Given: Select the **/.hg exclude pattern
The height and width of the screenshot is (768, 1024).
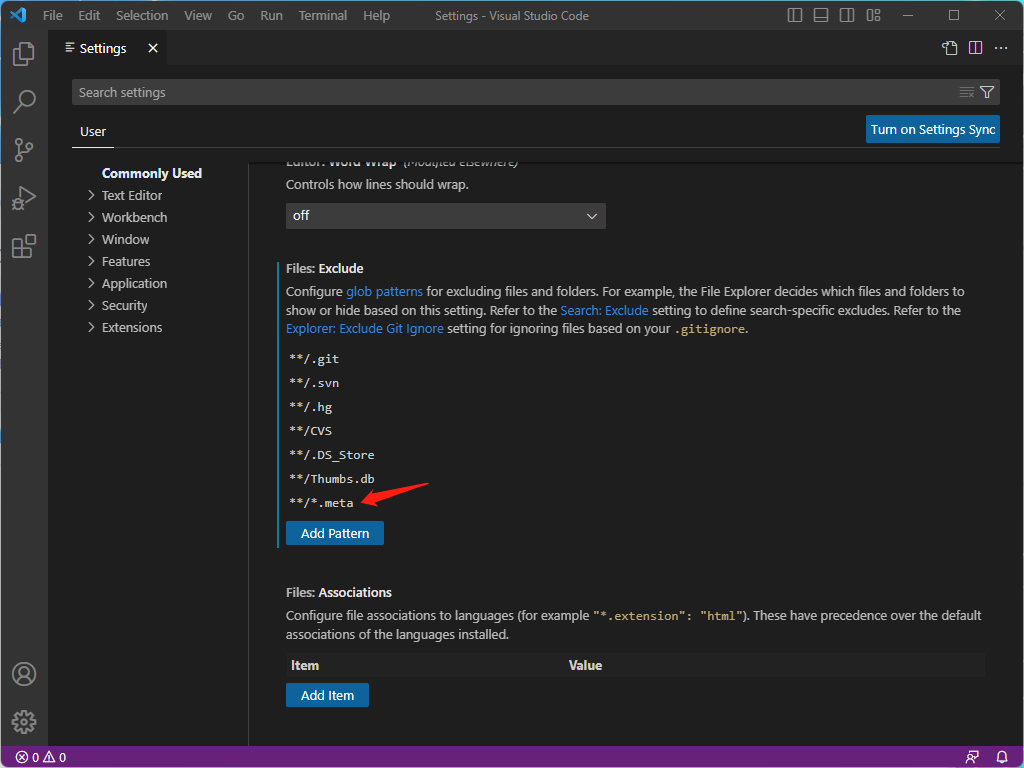Looking at the screenshot, I should tap(311, 407).
